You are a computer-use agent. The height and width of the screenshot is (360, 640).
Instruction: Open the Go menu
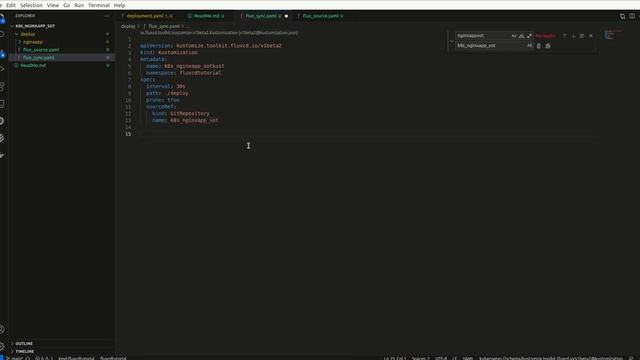pos(67,5)
